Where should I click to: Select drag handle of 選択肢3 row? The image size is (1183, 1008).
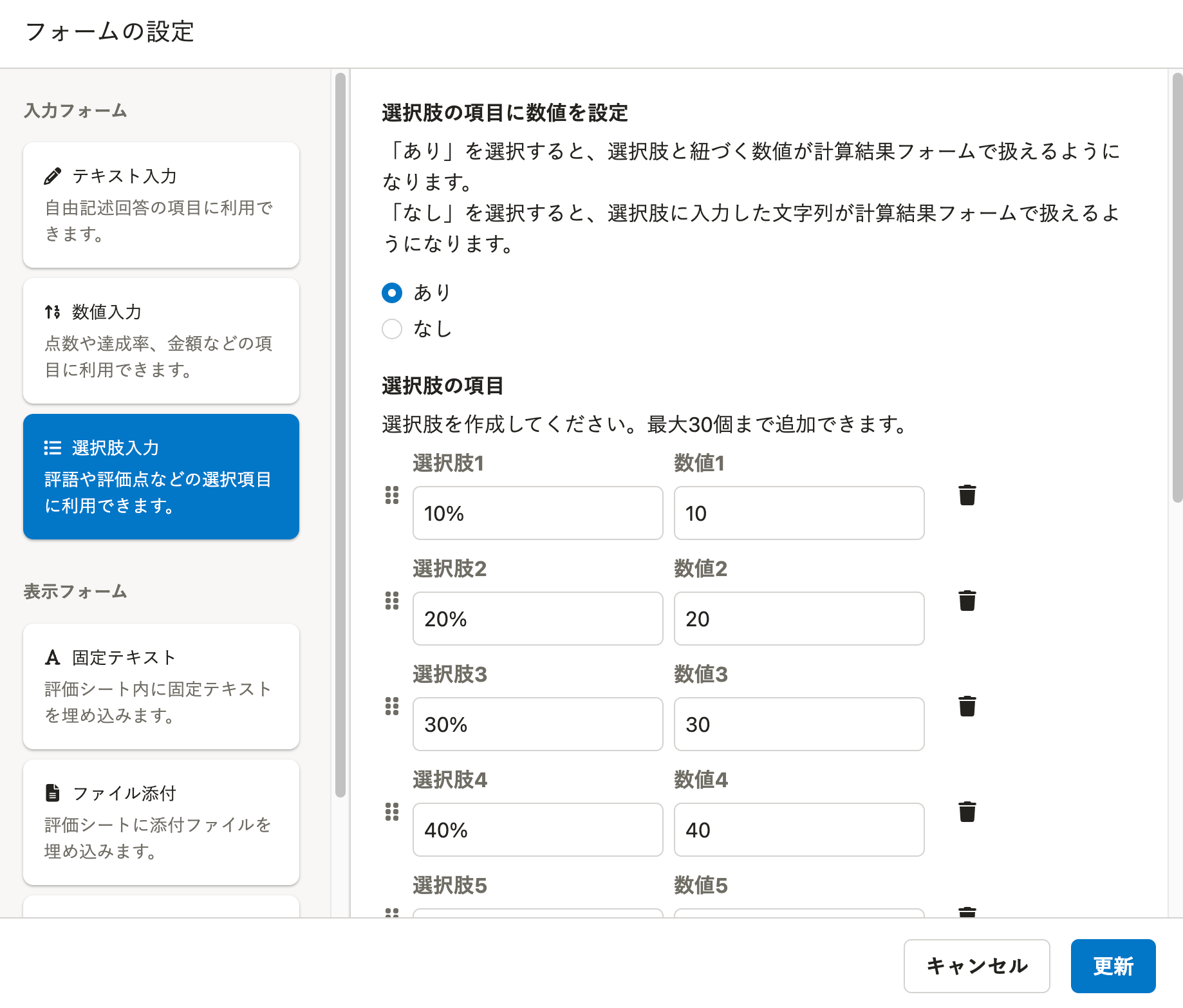point(391,706)
